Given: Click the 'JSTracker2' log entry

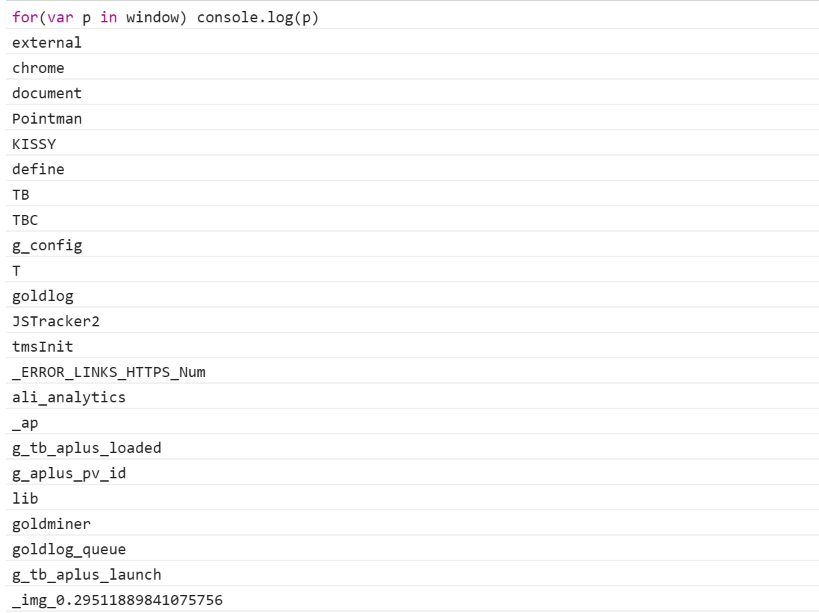Looking at the screenshot, I should coord(412,321).
